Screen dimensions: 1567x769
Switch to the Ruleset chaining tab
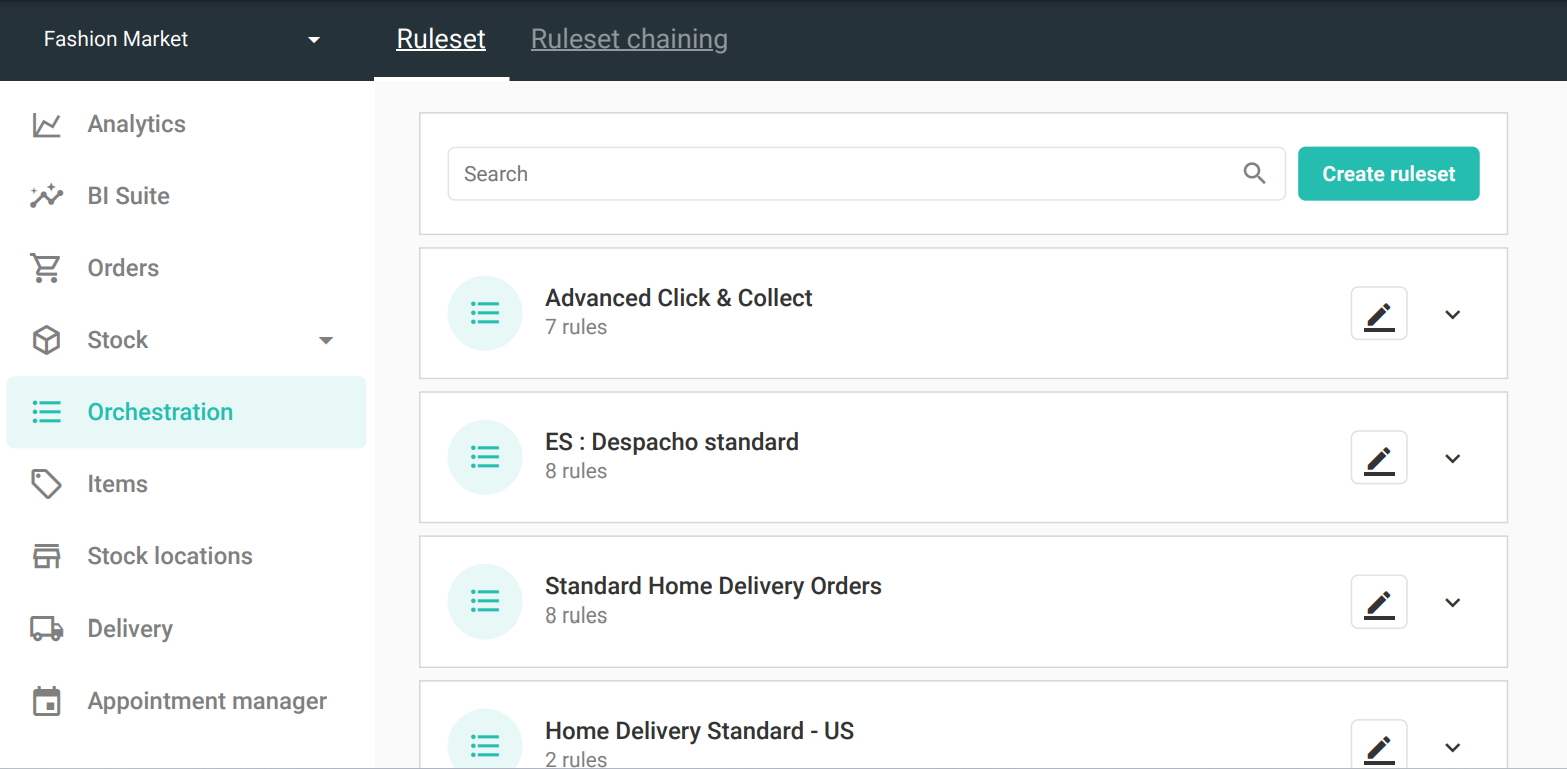click(x=629, y=39)
